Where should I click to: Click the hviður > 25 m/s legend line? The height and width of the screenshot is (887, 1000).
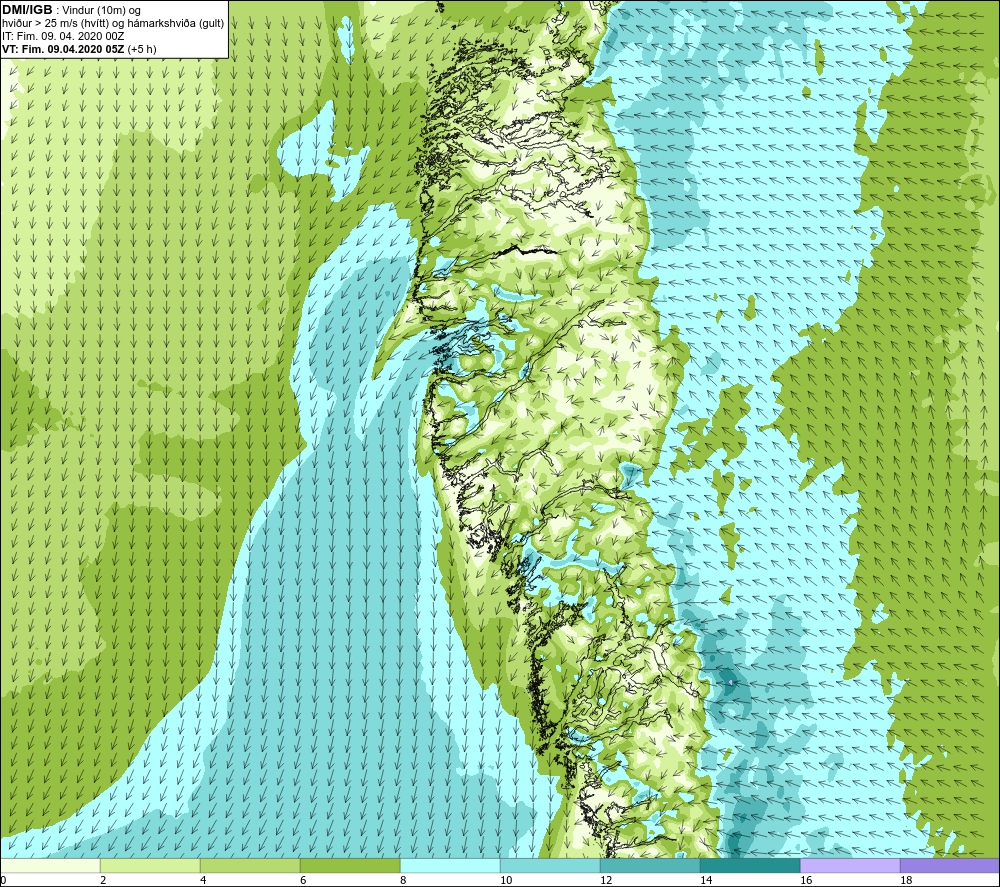pyautogui.click(x=113, y=24)
